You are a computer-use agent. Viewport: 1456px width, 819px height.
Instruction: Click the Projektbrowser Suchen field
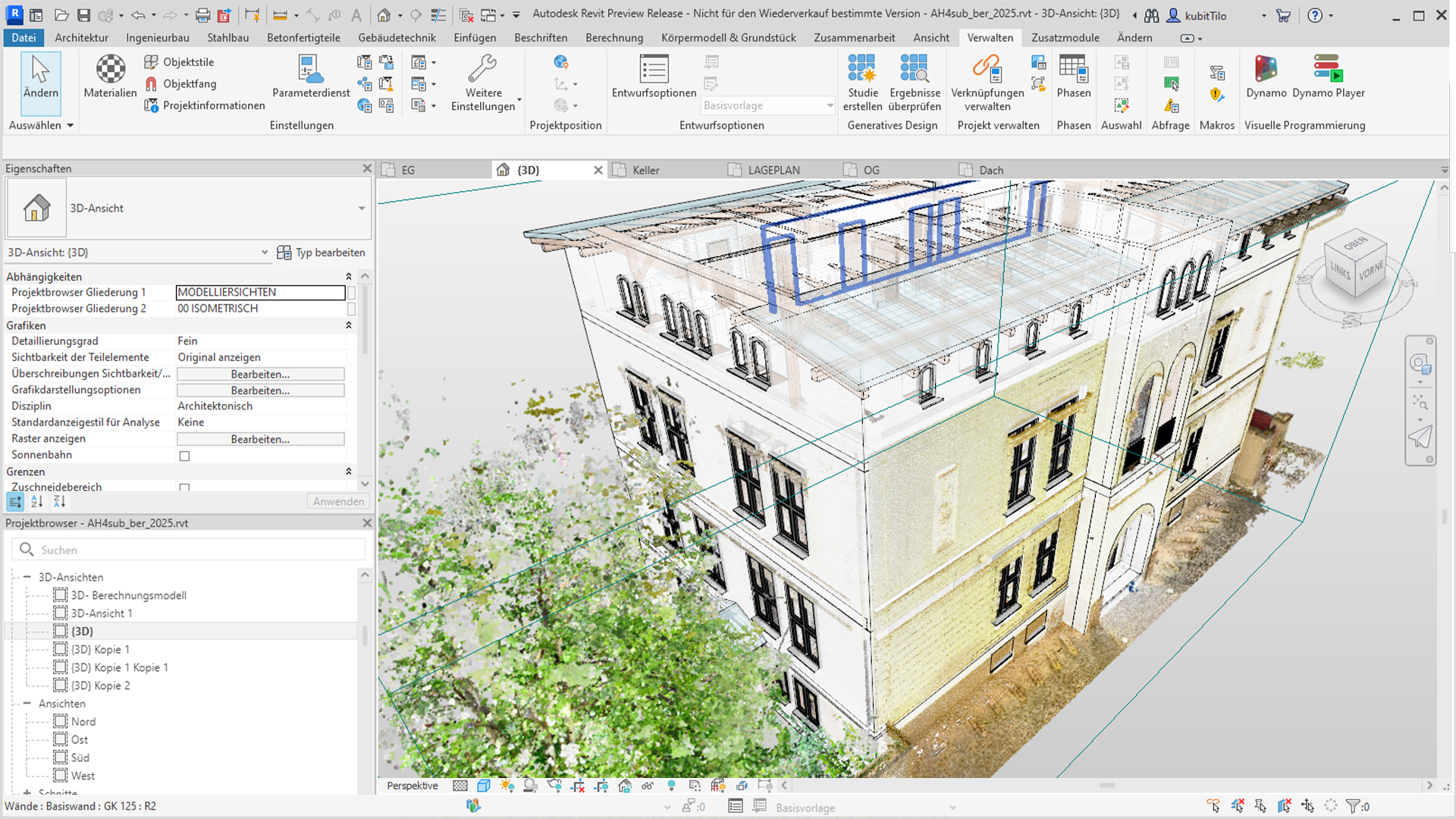(188, 550)
